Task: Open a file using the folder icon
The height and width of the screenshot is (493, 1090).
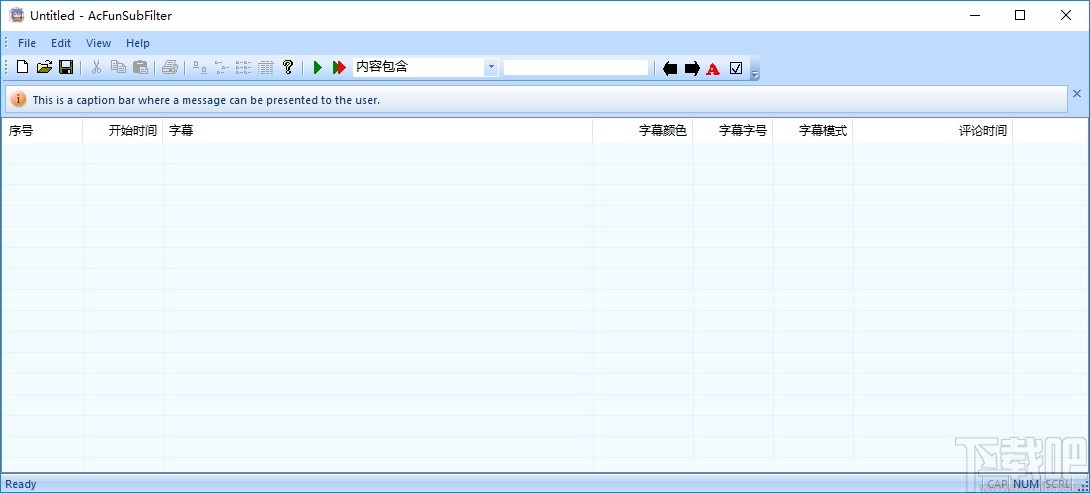Action: tap(44, 67)
